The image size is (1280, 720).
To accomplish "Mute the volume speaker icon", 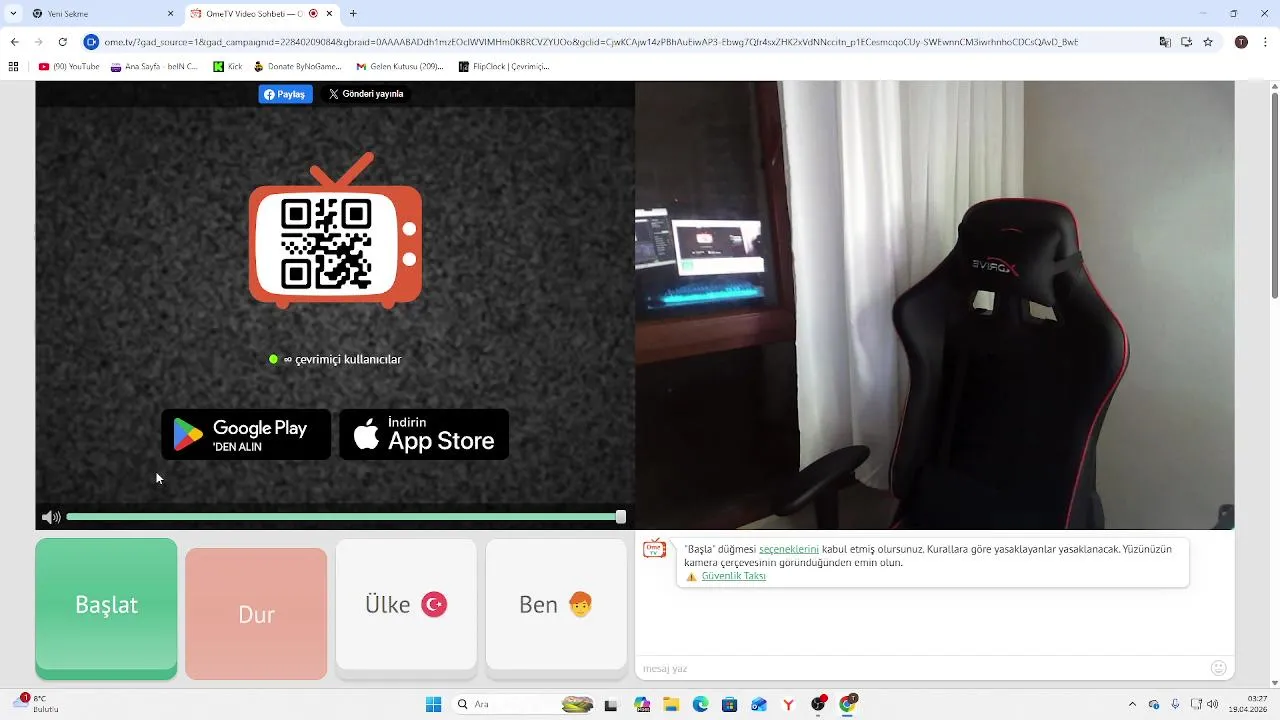I will (51, 517).
